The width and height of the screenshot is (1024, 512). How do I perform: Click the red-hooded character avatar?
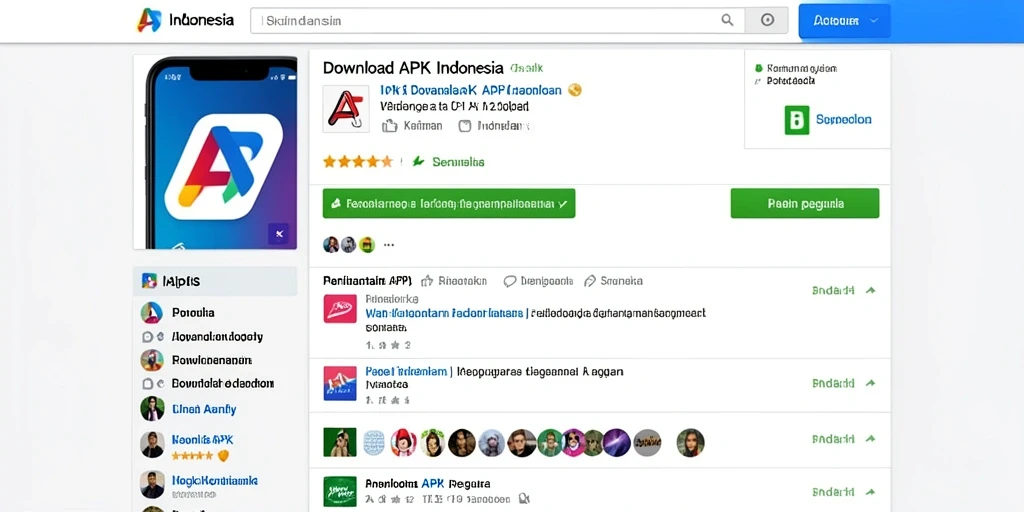pos(404,442)
